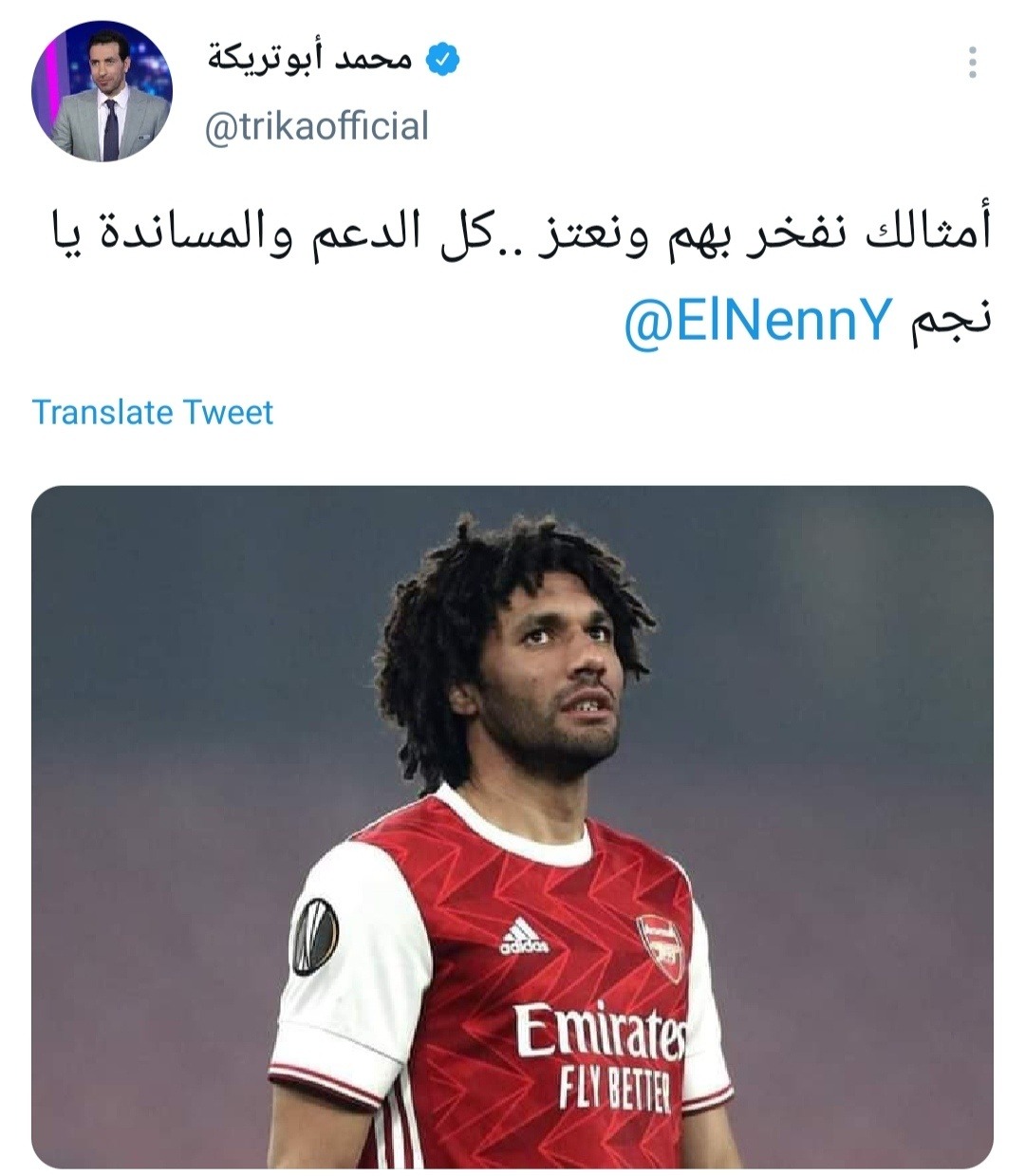1025x1176 pixels.
Task: Click the Arsenal crest on the jersey
Action: point(662,947)
